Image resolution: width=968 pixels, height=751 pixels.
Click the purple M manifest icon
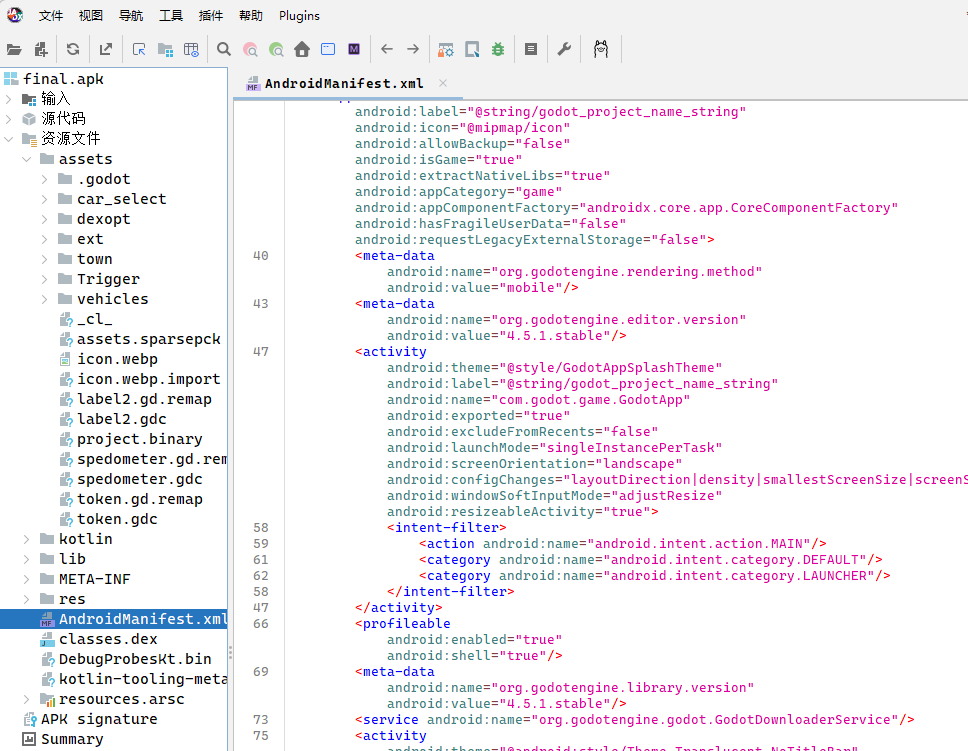coord(354,49)
